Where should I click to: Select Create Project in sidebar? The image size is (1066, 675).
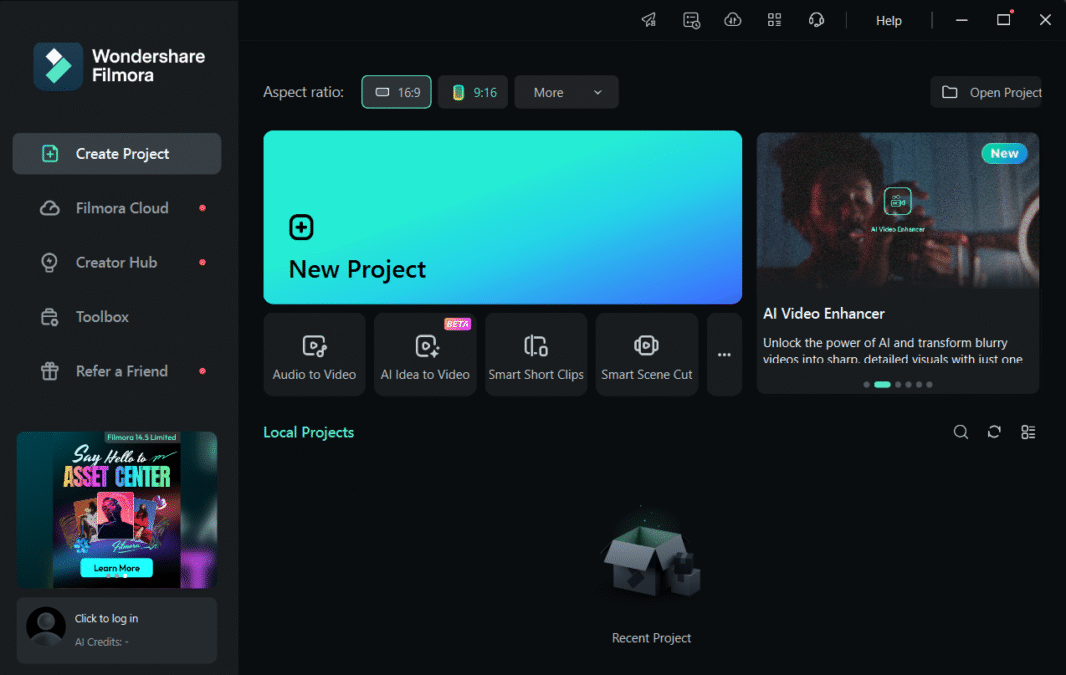117,154
